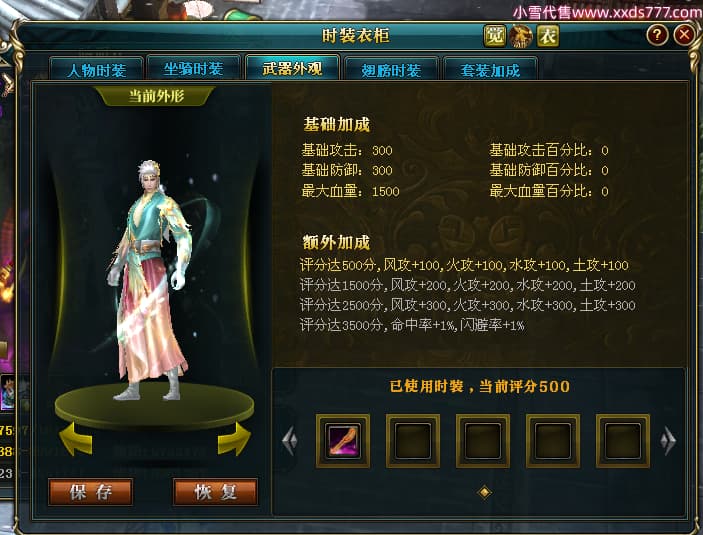Open the 翅膀时装 tab
703x535 pixels.
391,70
